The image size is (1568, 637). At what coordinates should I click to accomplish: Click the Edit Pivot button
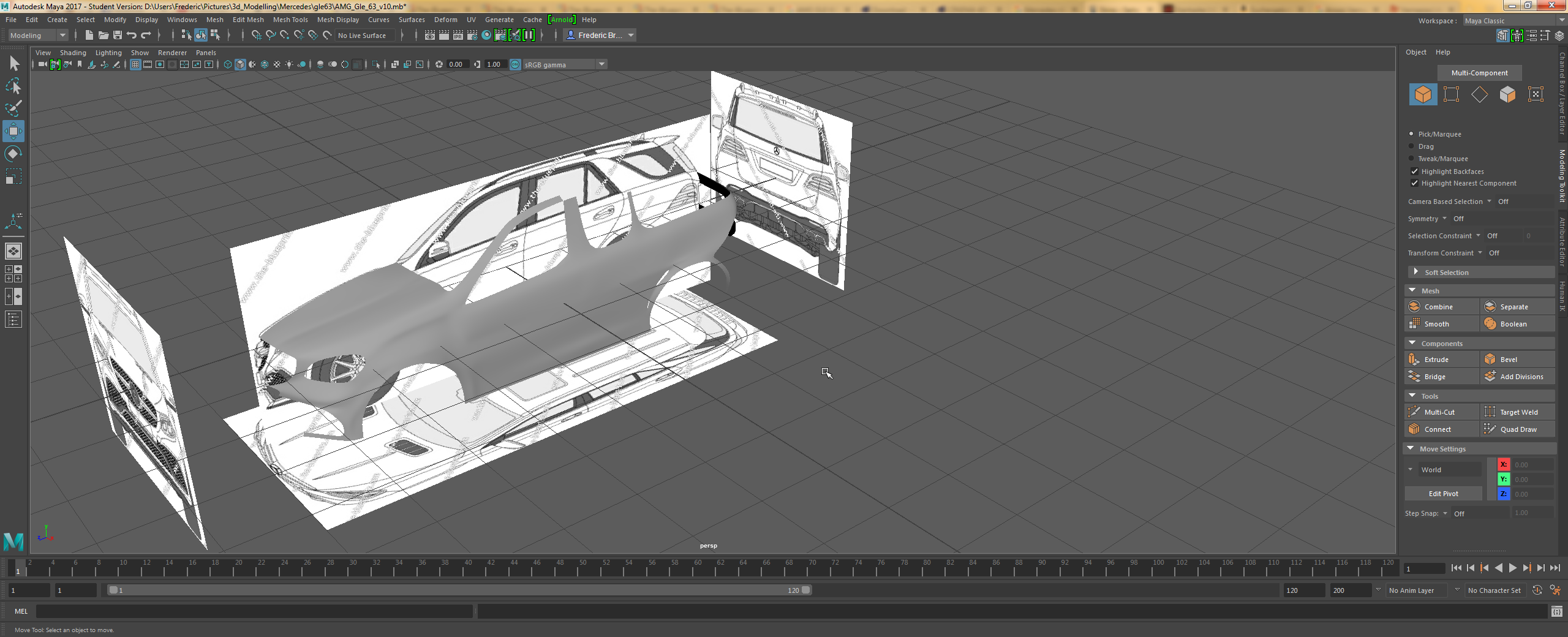(1443, 494)
